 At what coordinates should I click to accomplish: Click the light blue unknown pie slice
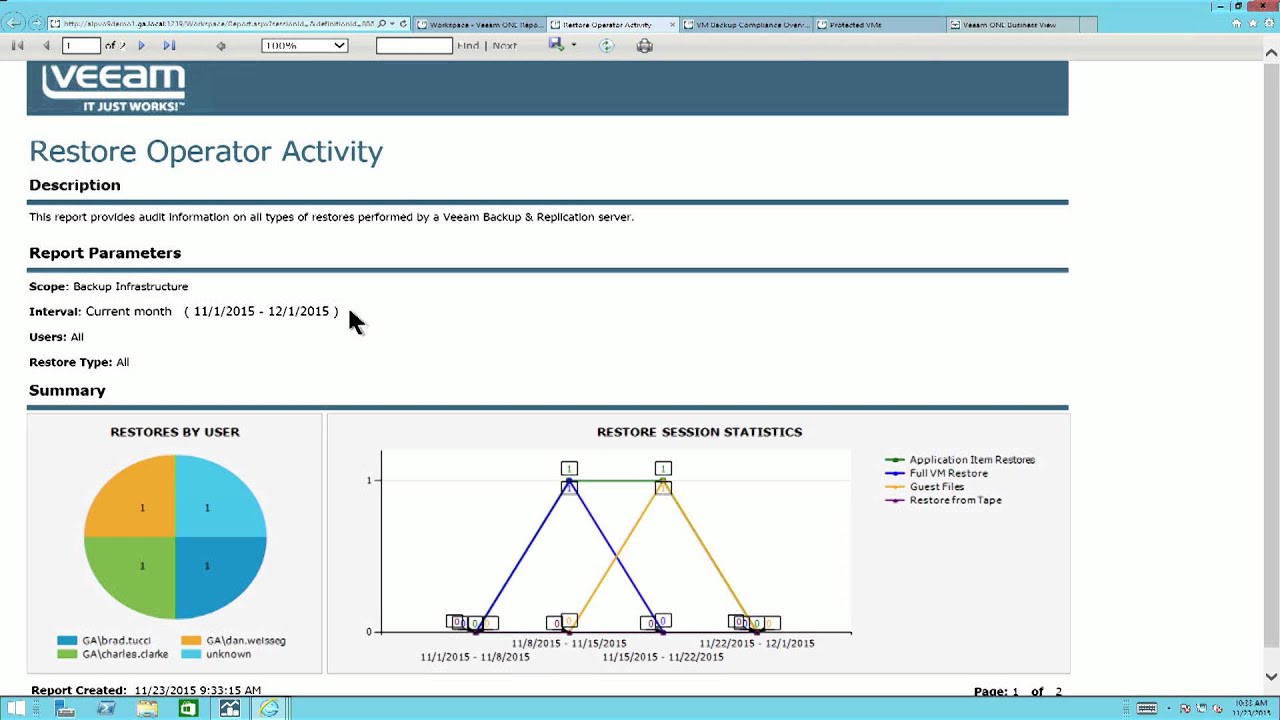[220, 497]
